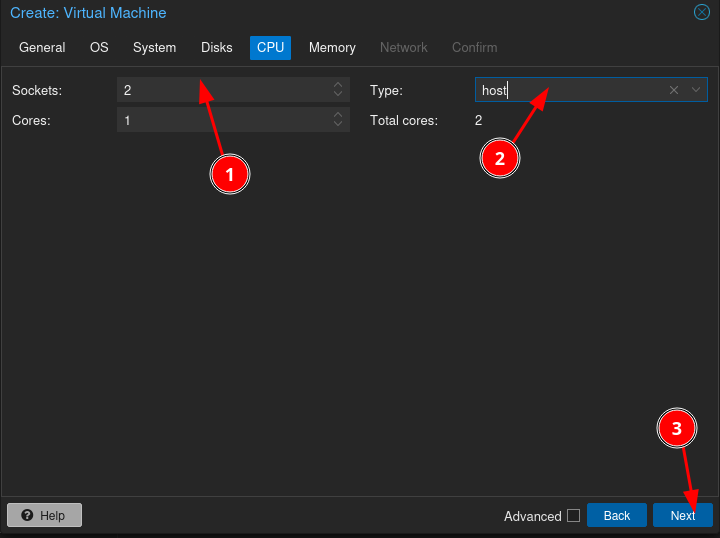
Task: Select the Disks tab
Action: point(216,48)
